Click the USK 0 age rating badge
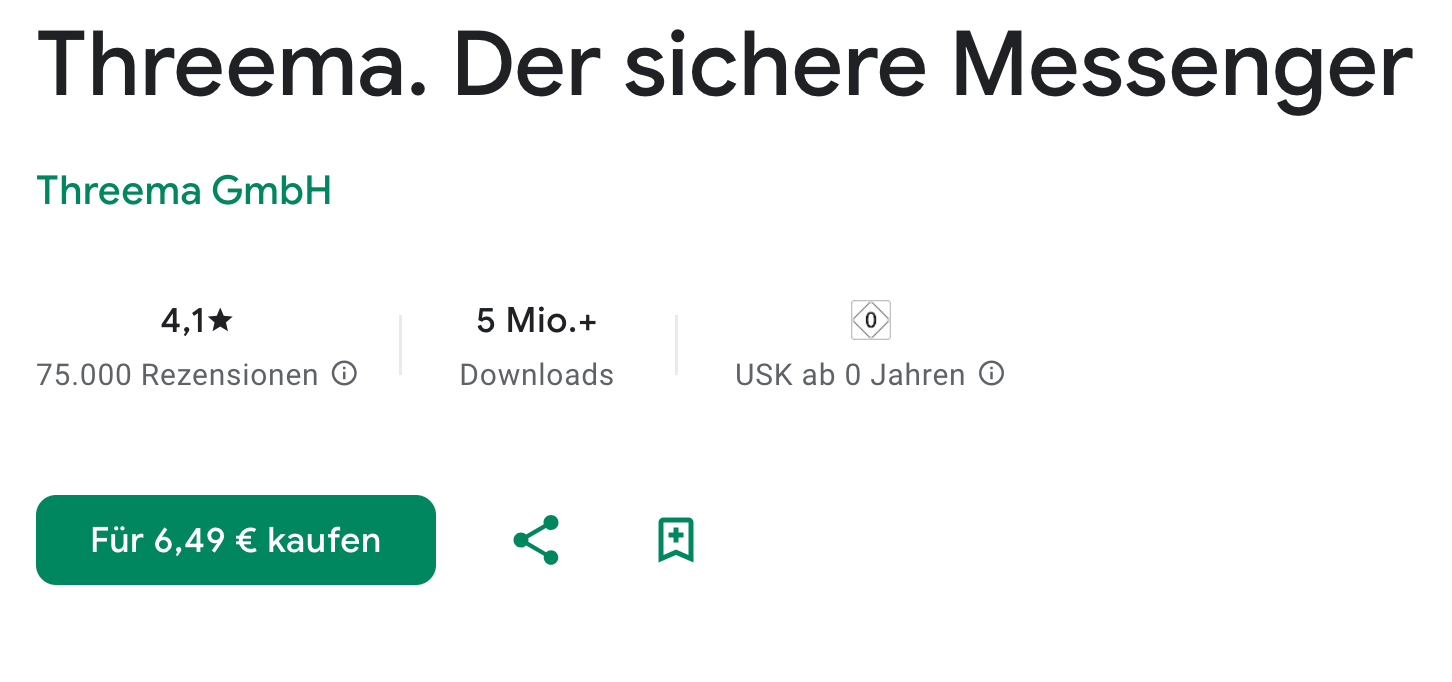Viewport: 1452px width, 682px height. [x=870, y=321]
